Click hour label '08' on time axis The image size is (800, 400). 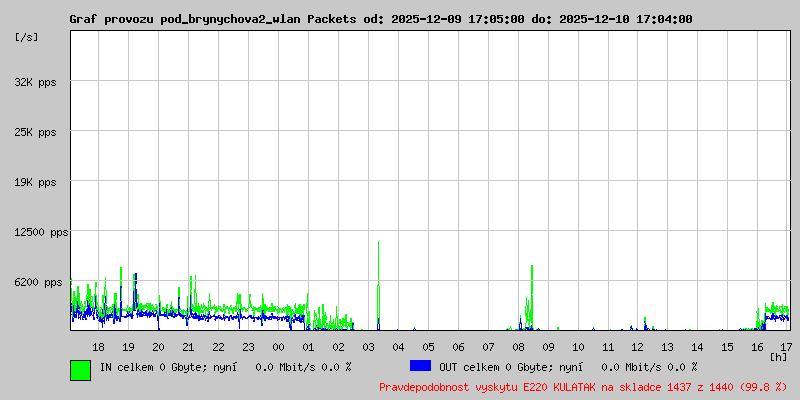click(518, 347)
